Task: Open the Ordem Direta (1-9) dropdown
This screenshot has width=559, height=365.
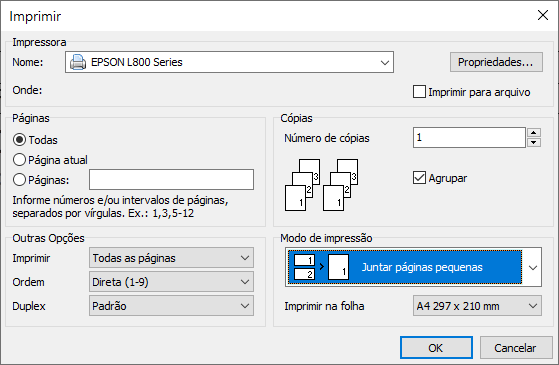Action: click(171, 282)
